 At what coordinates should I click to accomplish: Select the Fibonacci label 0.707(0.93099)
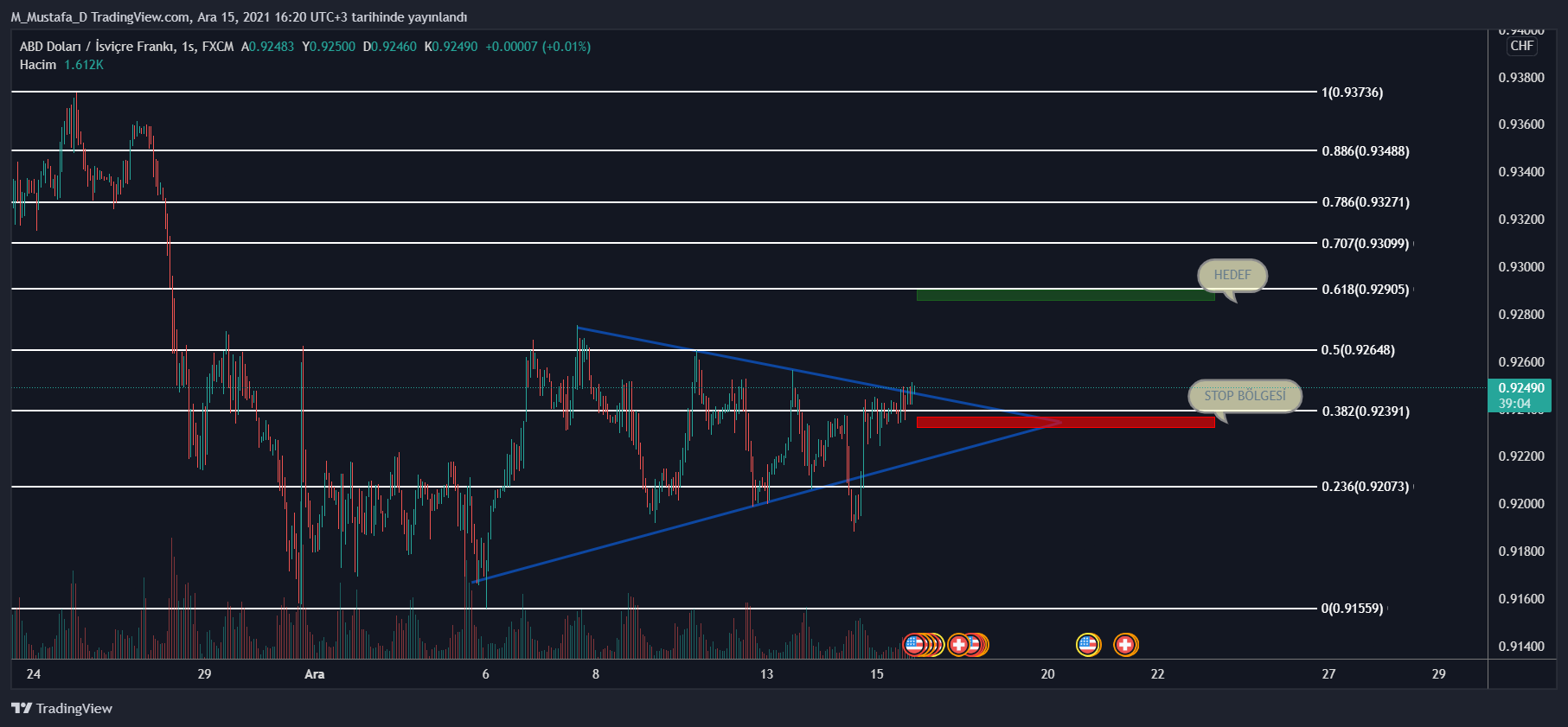1366,244
